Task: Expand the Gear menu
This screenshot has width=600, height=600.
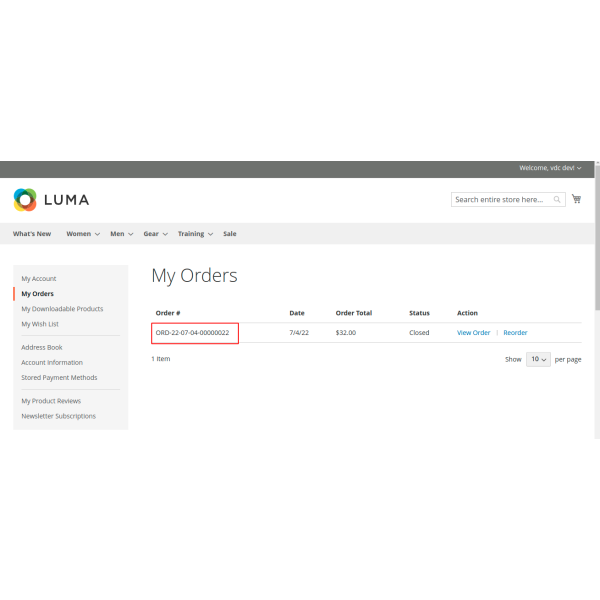Action: point(155,234)
